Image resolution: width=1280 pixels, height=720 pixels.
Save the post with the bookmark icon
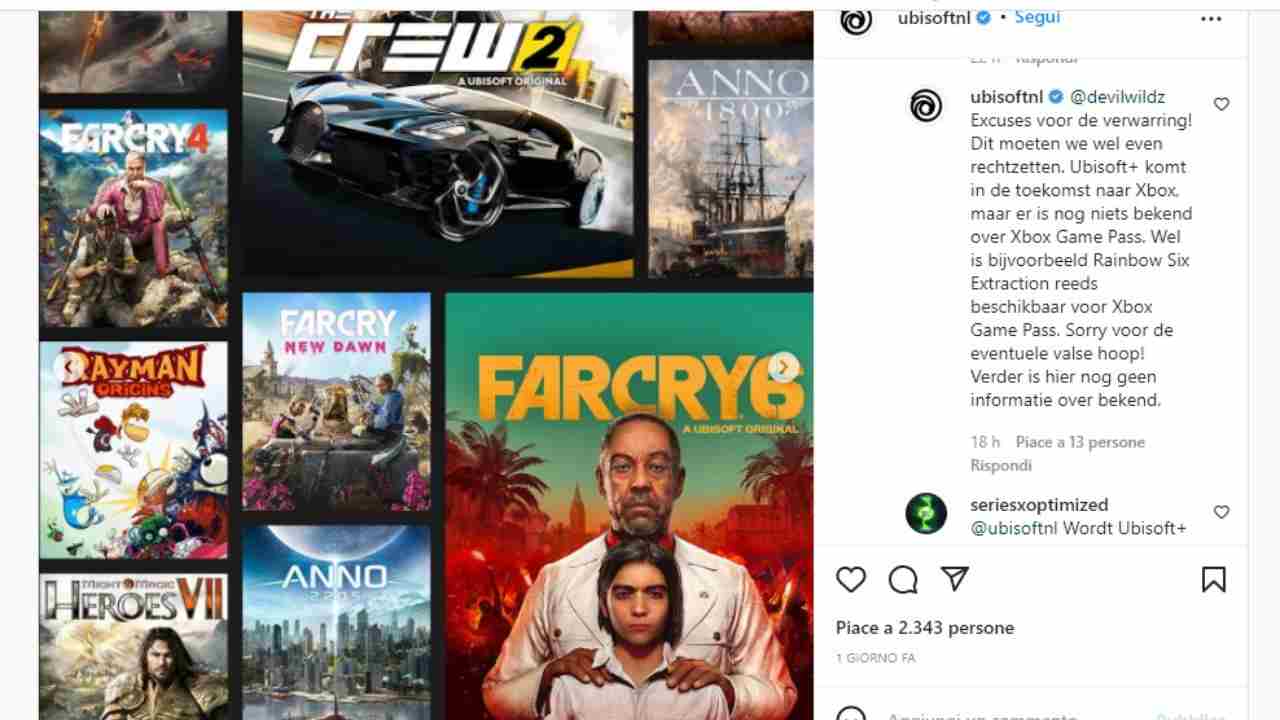(x=1213, y=579)
